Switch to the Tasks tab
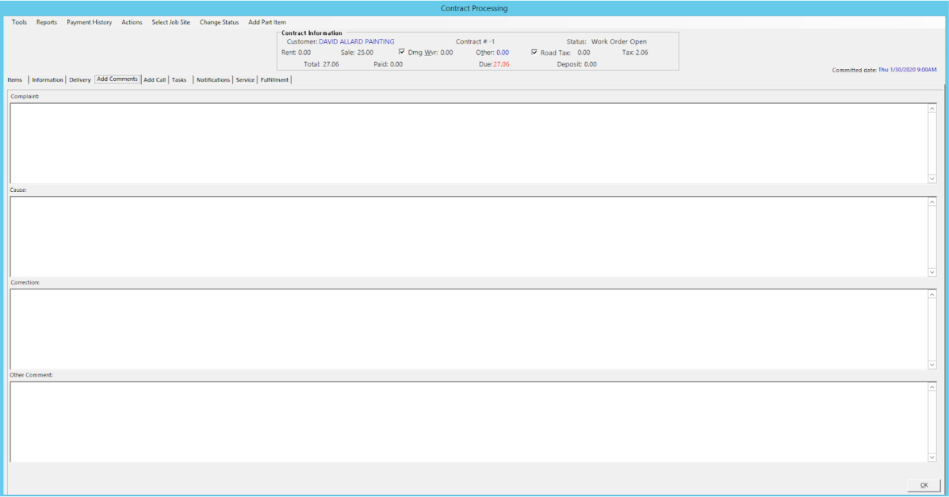Image resolution: width=949 pixels, height=497 pixels. click(179, 80)
